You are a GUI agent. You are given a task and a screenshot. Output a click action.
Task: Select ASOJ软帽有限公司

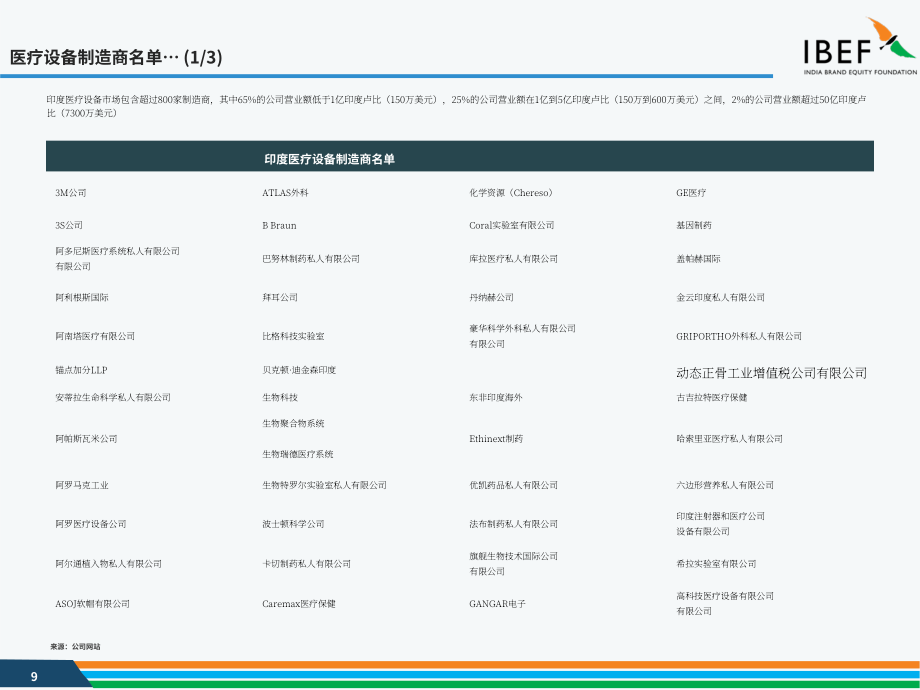[x=92, y=604]
